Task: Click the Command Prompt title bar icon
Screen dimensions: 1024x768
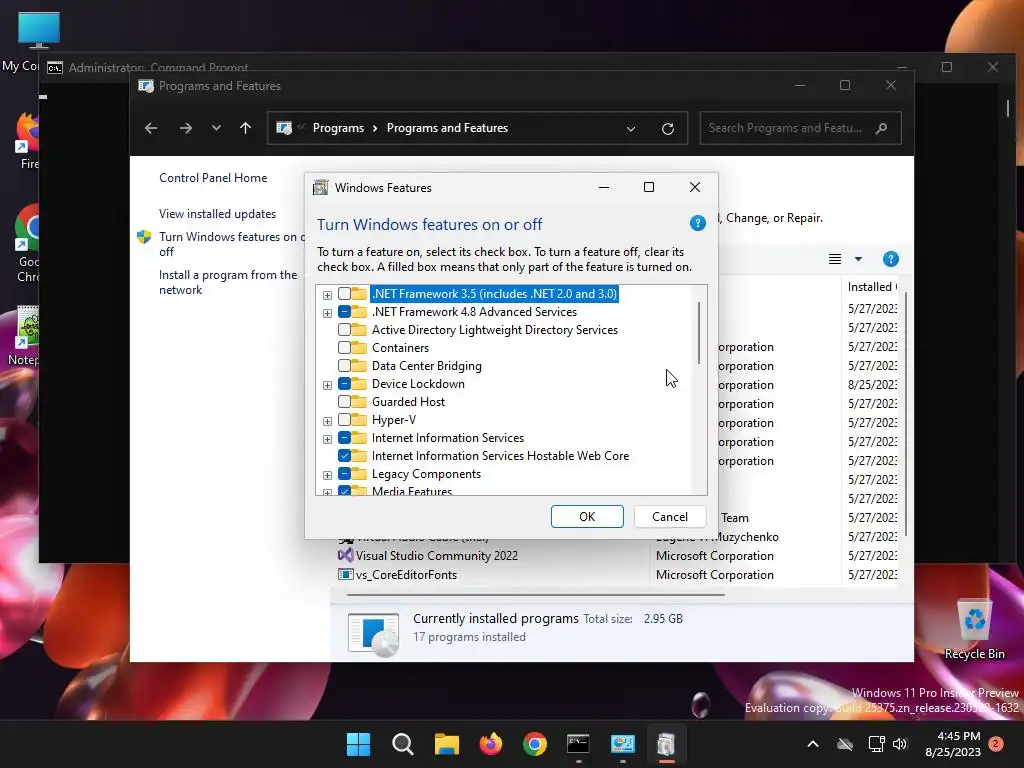Action: pos(55,68)
